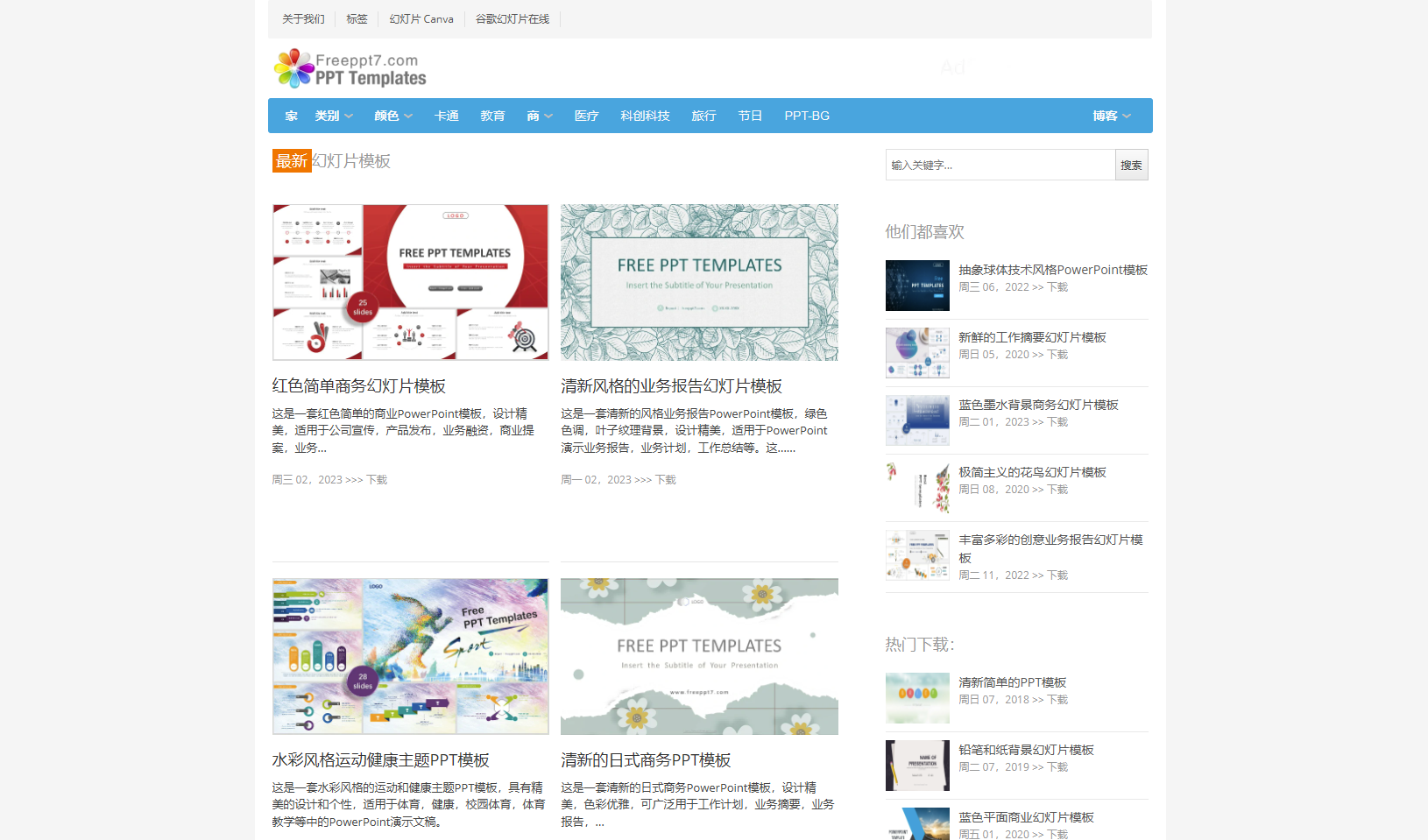Open the 幻灯片 Canva link
The height and width of the screenshot is (840, 1428).
point(421,18)
